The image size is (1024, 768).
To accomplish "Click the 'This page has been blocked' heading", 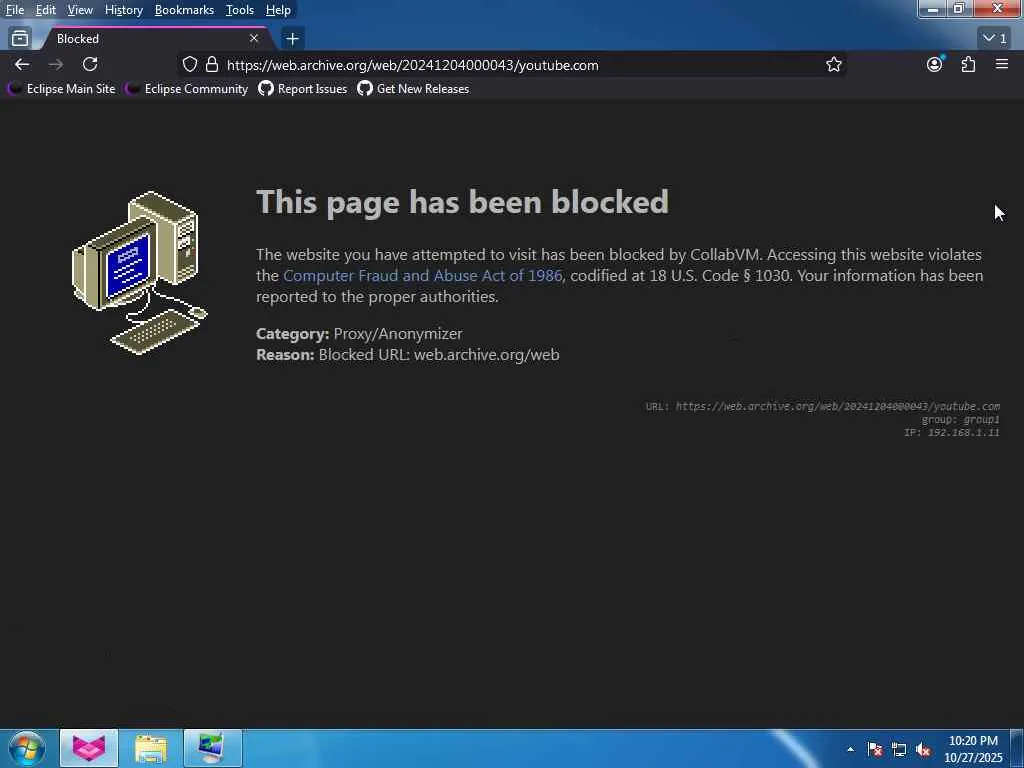I will pyautogui.click(x=462, y=202).
